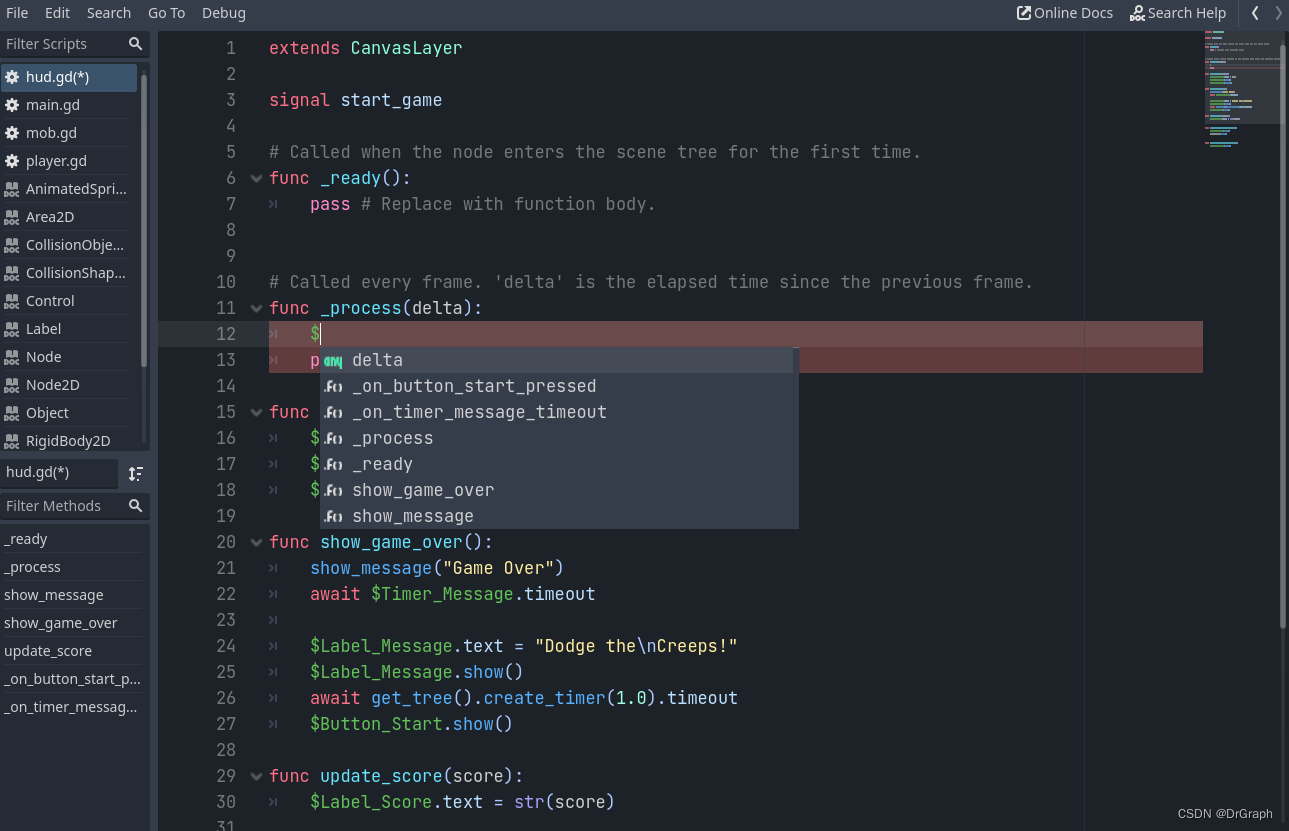
Task: Select hud.gd(*) script in list
Action: click(x=69, y=77)
